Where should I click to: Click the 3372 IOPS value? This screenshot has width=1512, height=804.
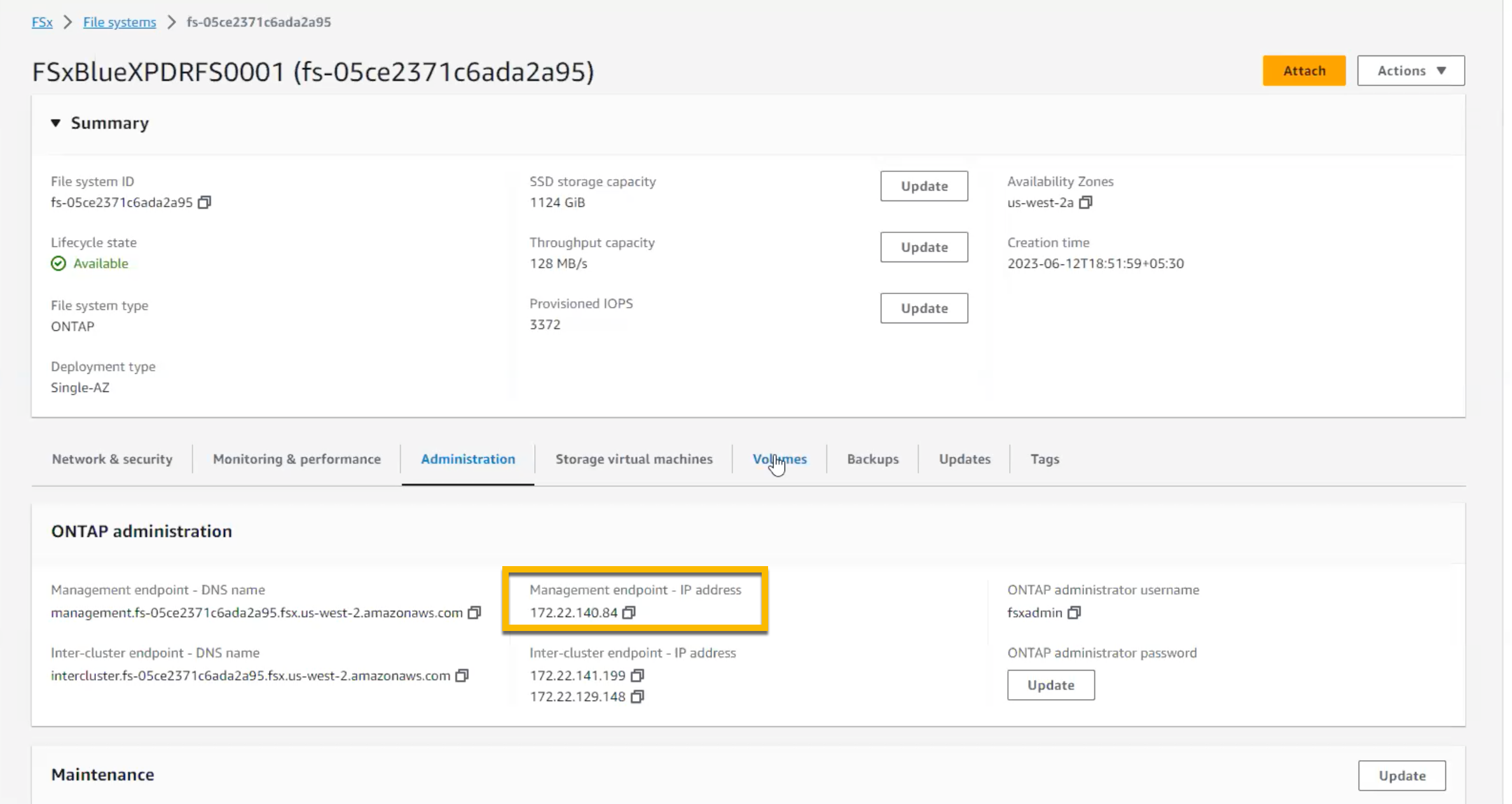(545, 324)
